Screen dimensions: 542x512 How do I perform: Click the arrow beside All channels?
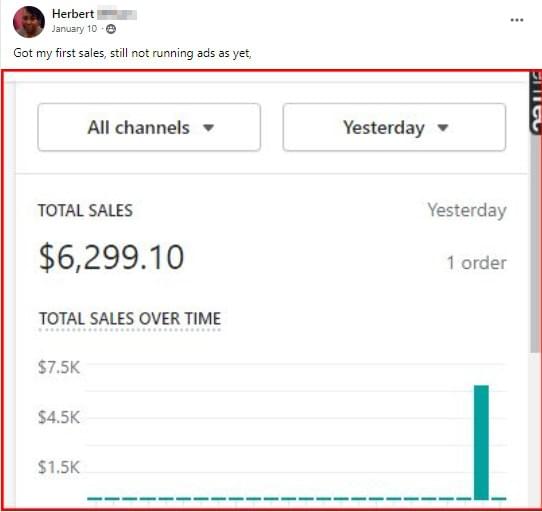pyautogui.click(x=208, y=128)
